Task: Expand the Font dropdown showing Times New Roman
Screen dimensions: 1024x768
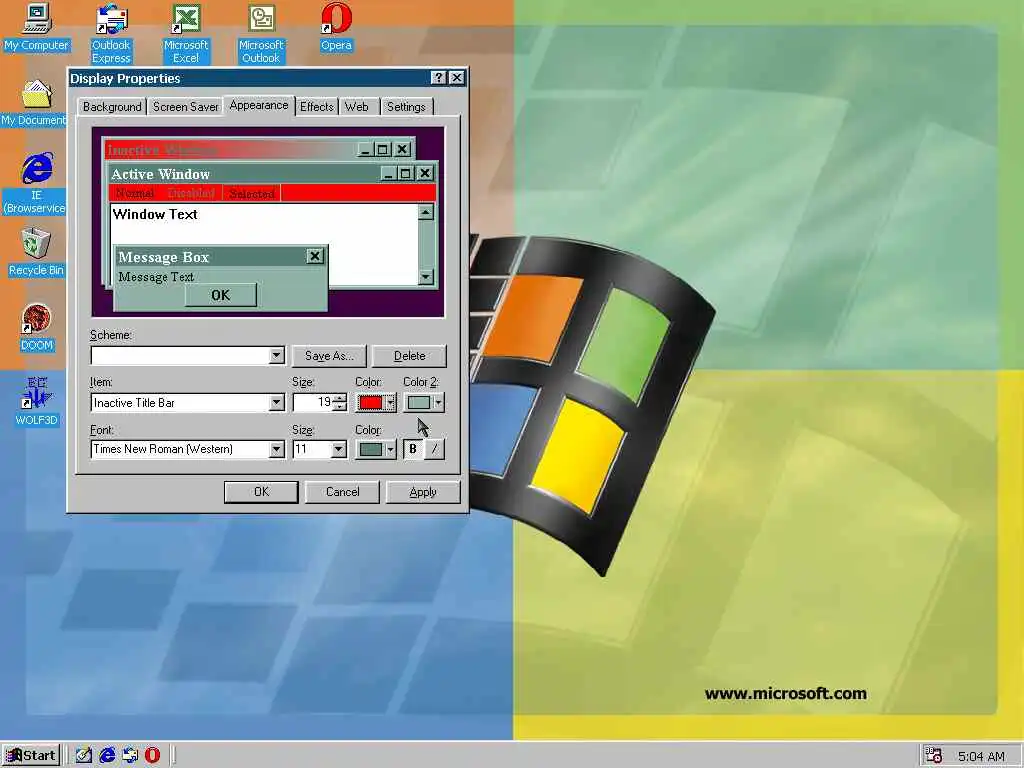Action: click(276, 449)
